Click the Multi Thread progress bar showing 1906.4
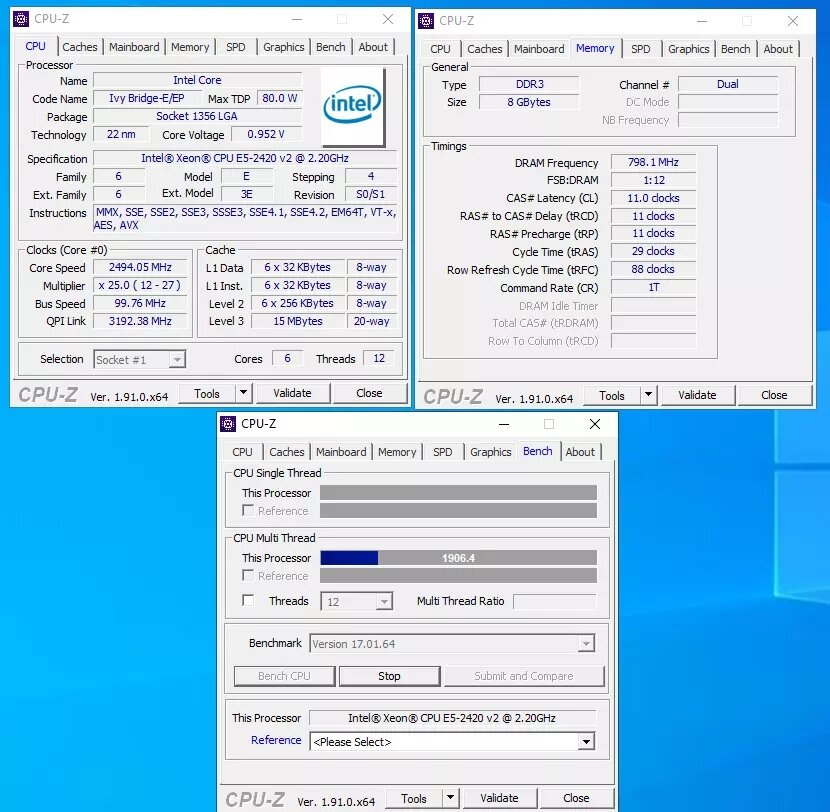The image size is (830, 812). click(458, 557)
